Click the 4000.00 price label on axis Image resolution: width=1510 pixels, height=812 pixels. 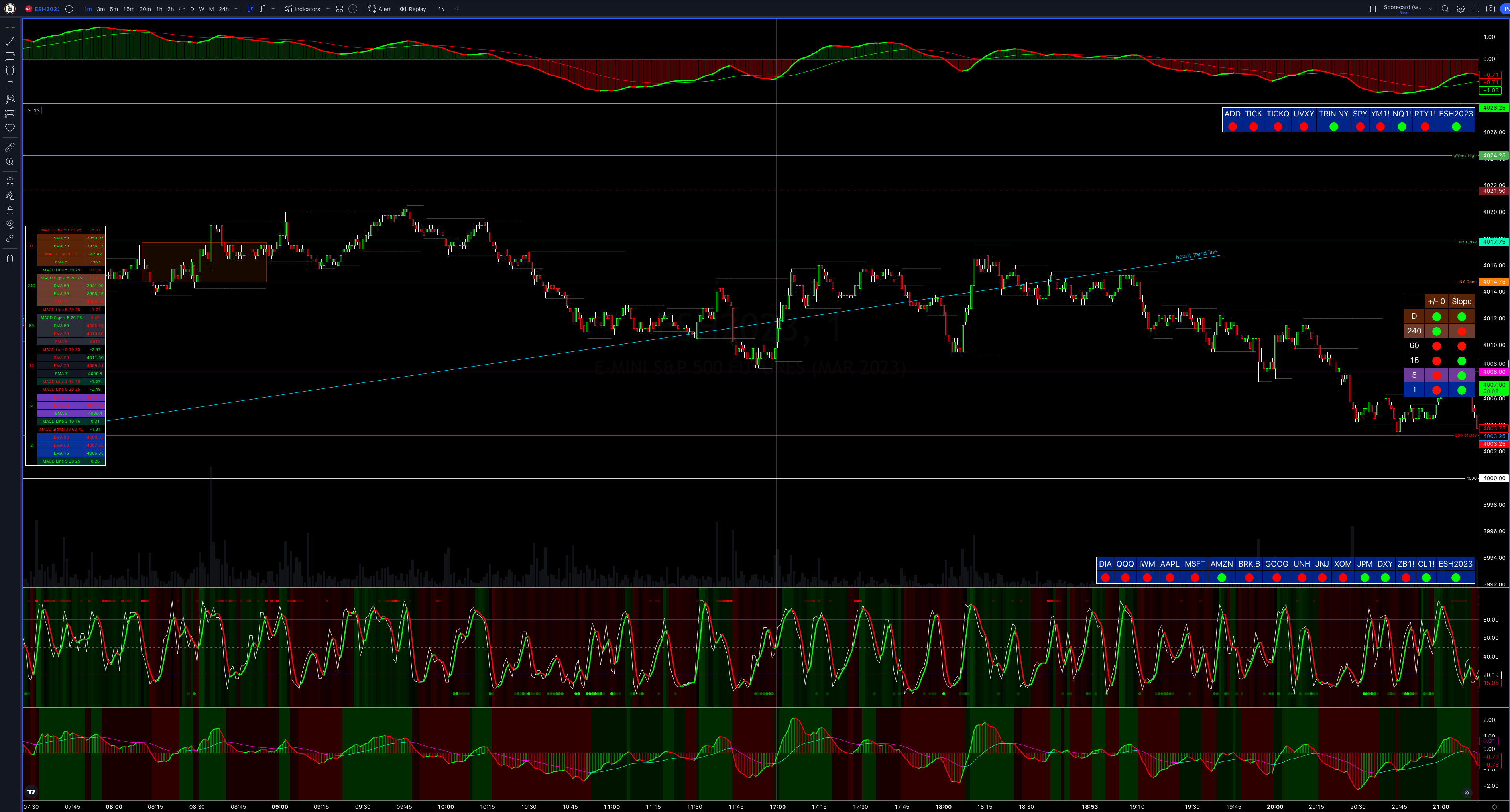(1493, 478)
